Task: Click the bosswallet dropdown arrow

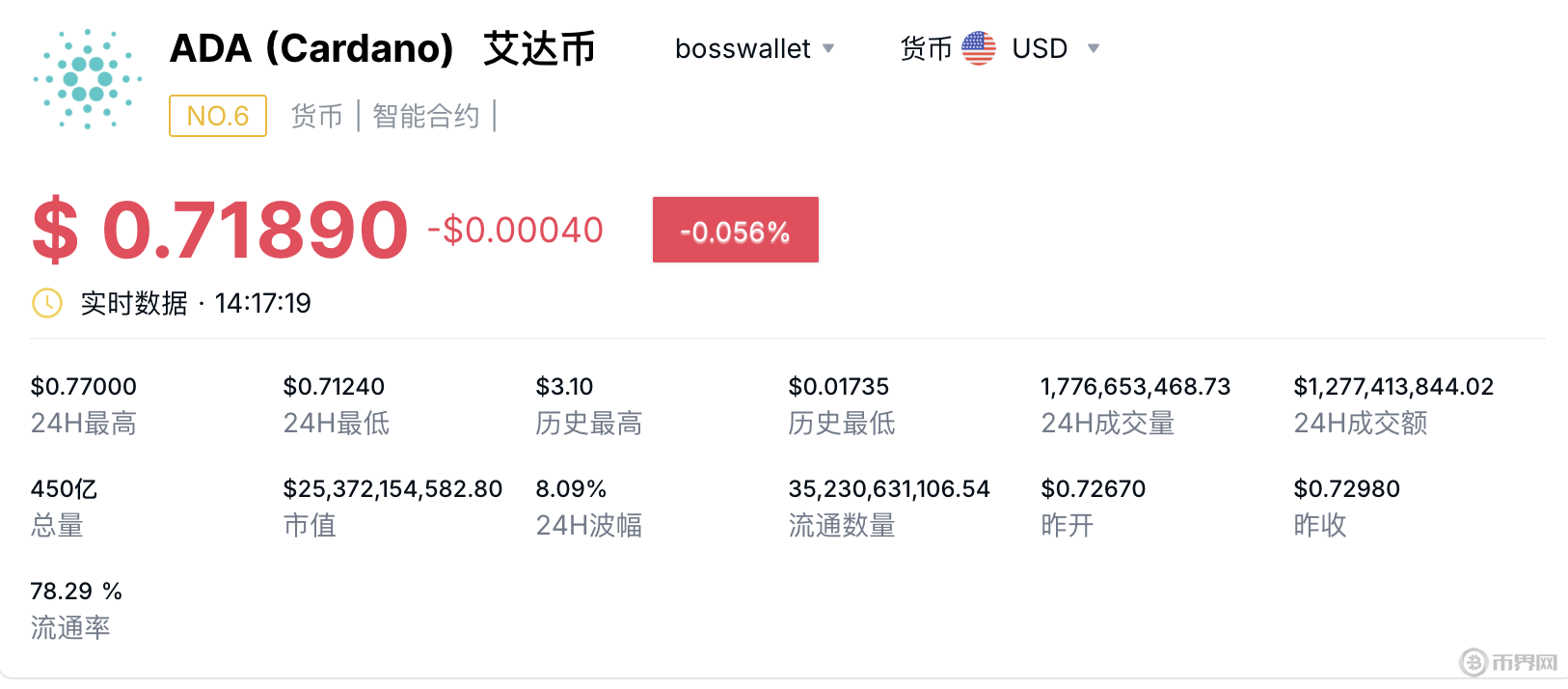Action: [x=828, y=48]
